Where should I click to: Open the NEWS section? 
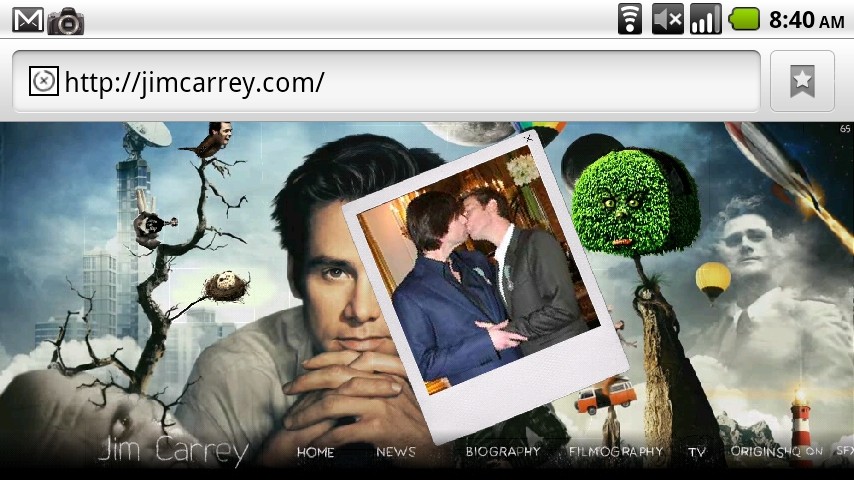[x=396, y=452]
